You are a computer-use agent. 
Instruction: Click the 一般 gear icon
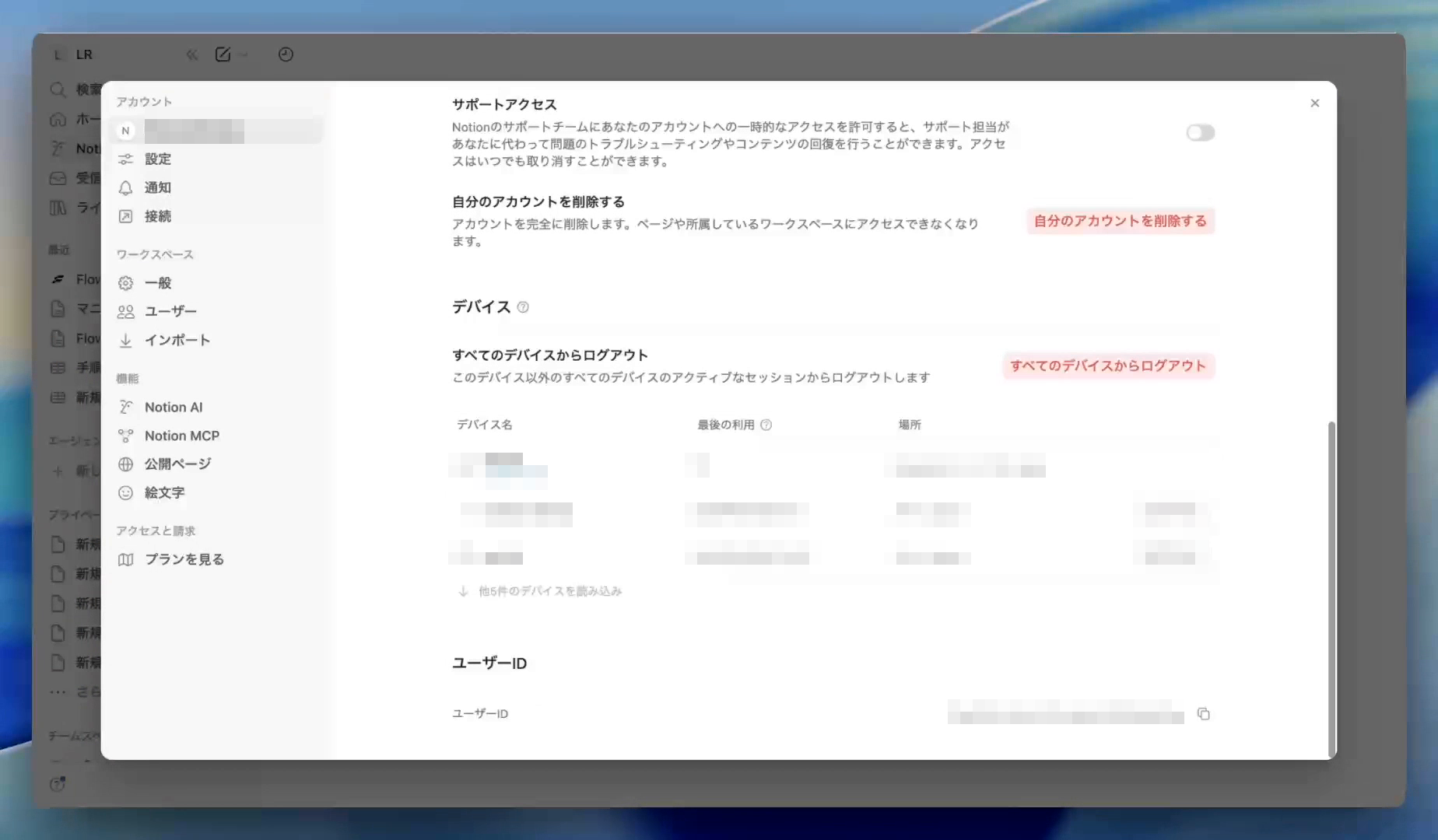pyautogui.click(x=125, y=283)
